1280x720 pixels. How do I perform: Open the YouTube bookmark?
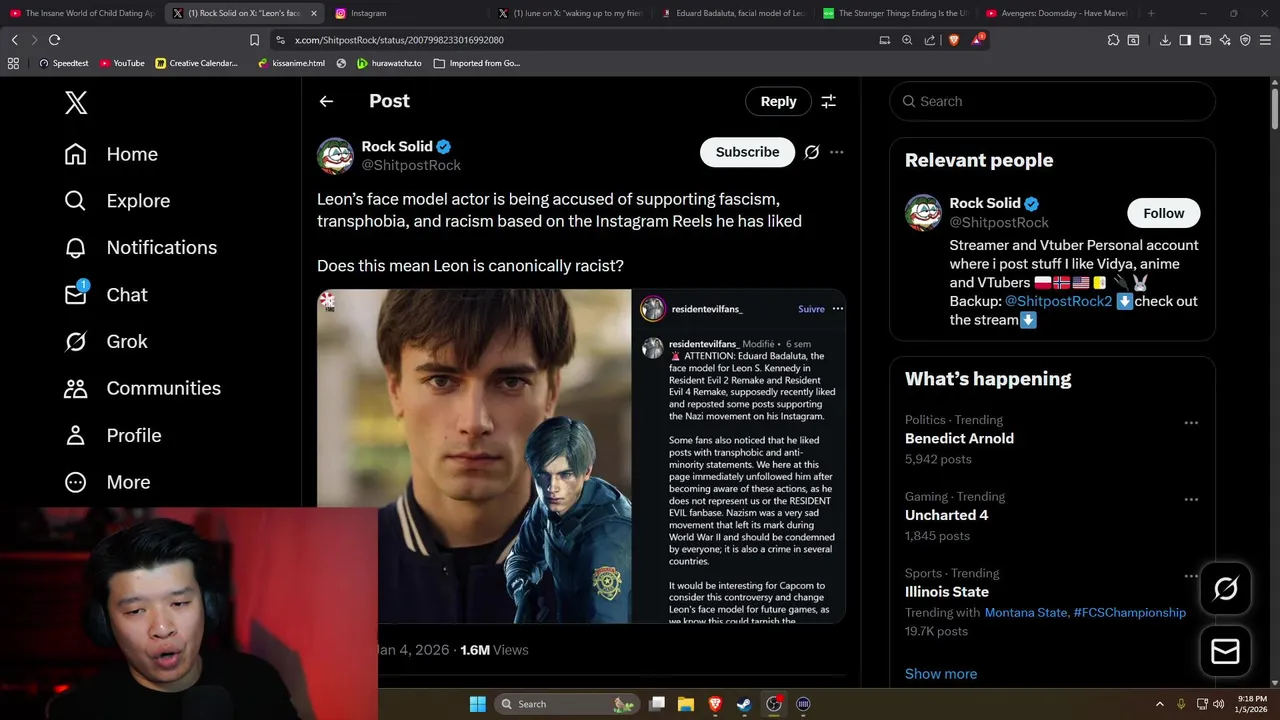(x=122, y=63)
